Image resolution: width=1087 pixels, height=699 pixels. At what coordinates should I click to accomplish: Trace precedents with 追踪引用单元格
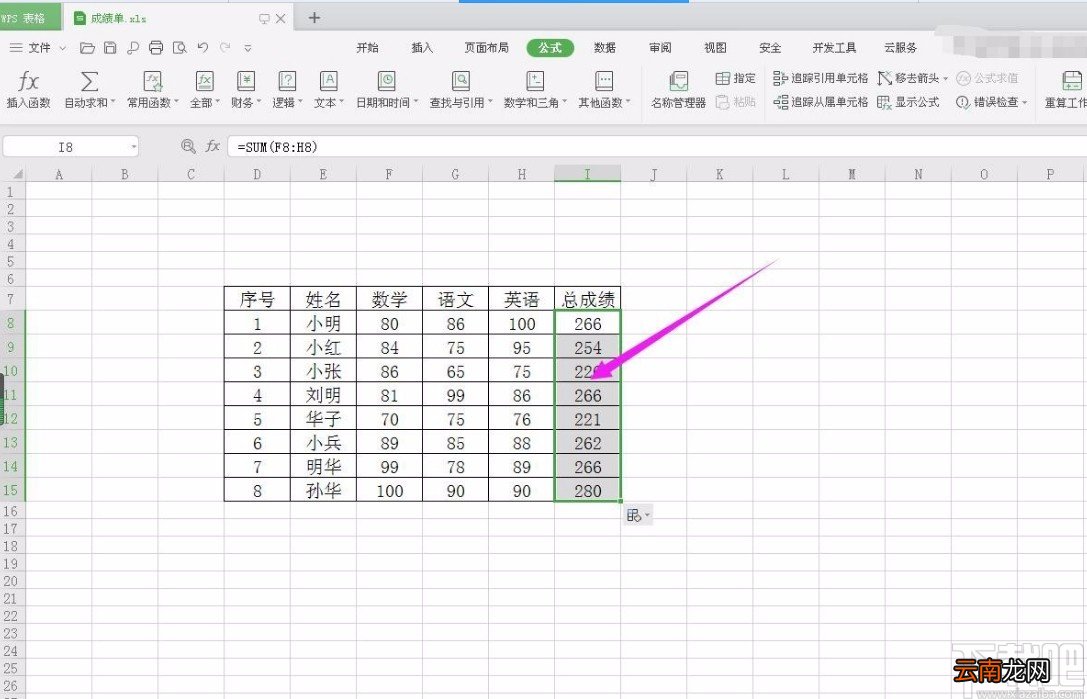[821, 78]
